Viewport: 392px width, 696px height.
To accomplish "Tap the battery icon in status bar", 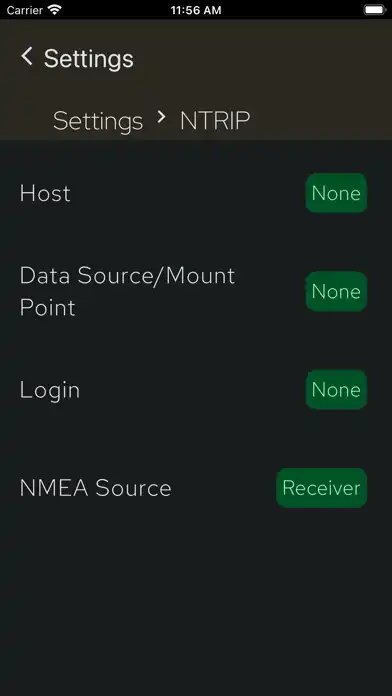I will point(375,10).
